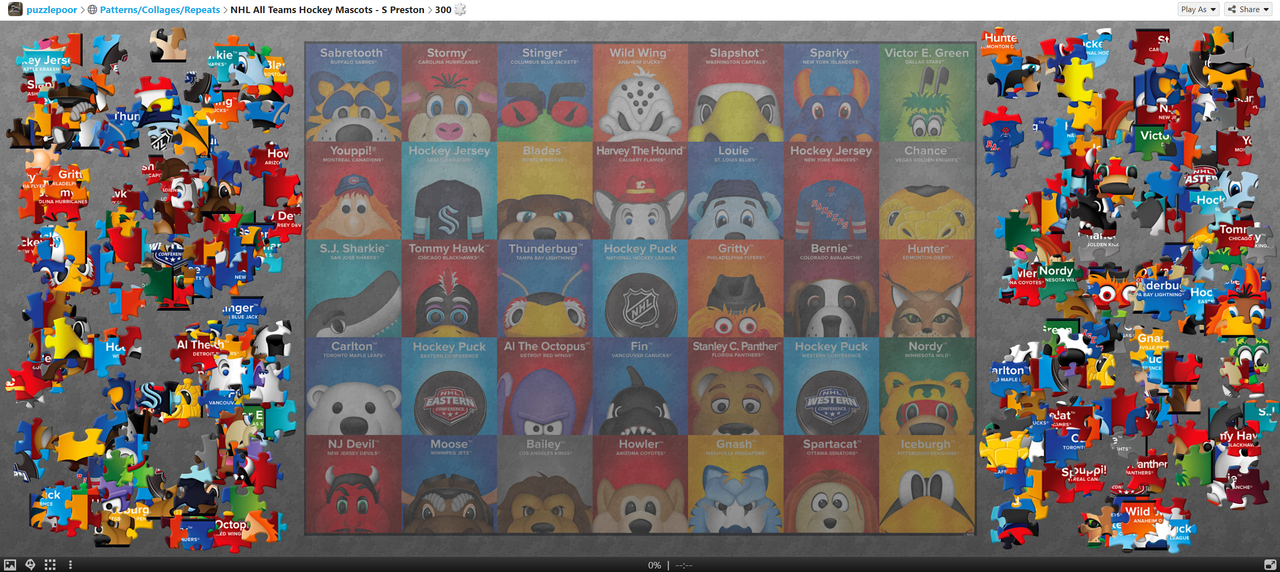
Task: Click the Moose mascot tile
Action: [x=449, y=484]
